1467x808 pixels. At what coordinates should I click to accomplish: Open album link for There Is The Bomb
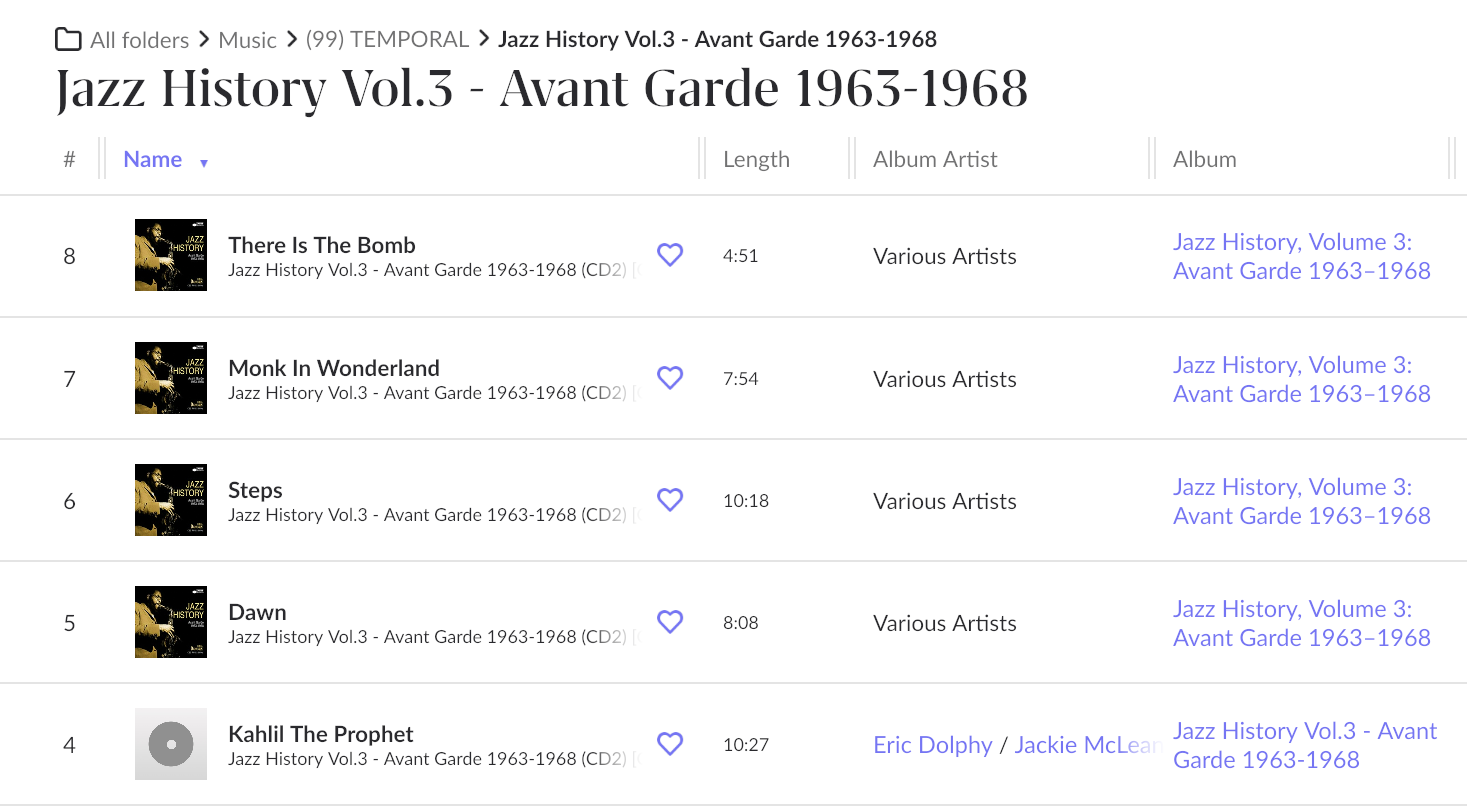point(1301,256)
